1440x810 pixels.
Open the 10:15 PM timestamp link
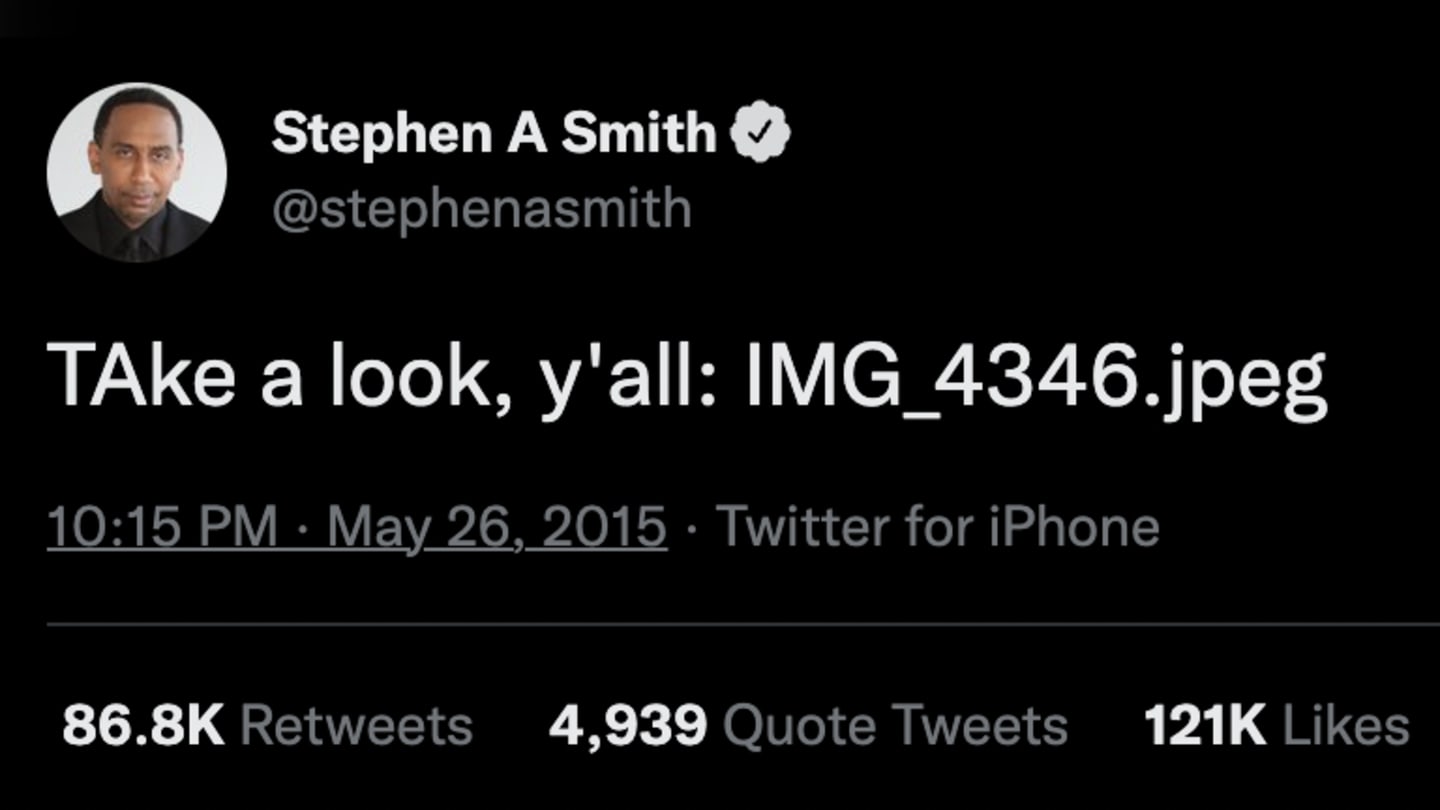point(162,527)
